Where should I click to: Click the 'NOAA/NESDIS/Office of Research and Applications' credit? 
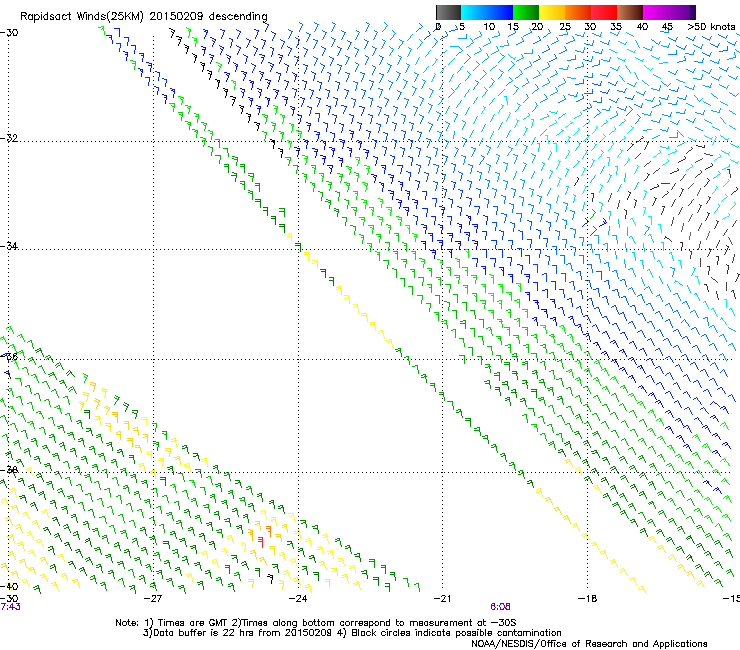[589, 644]
